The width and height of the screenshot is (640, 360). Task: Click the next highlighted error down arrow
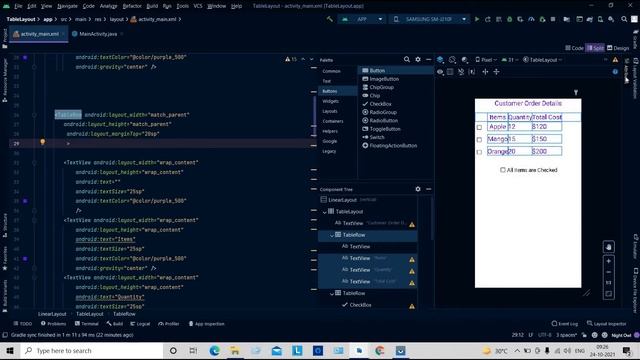click(311, 59)
